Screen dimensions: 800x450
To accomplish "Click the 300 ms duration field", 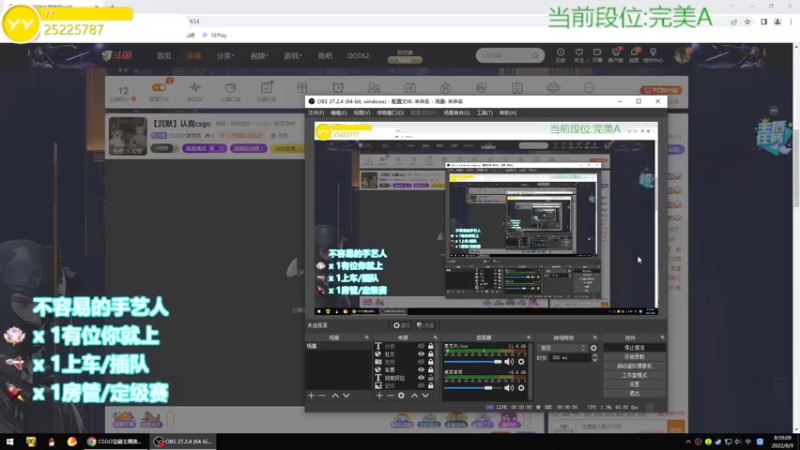I will click(x=569, y=358).
